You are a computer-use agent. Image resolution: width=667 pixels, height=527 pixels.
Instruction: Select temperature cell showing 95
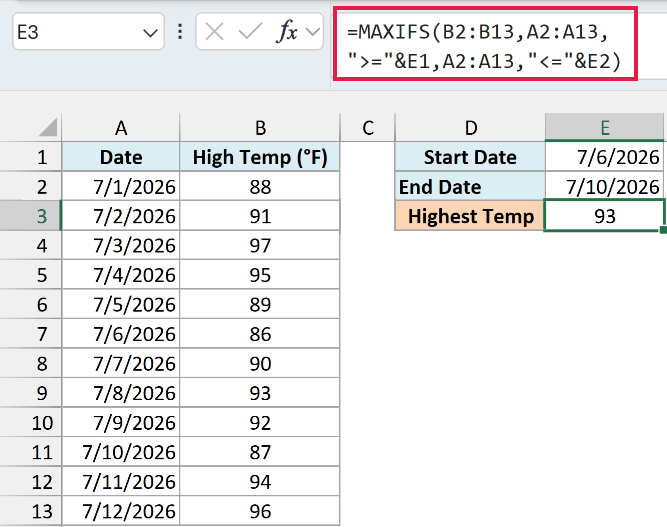(x=260, y=275)
